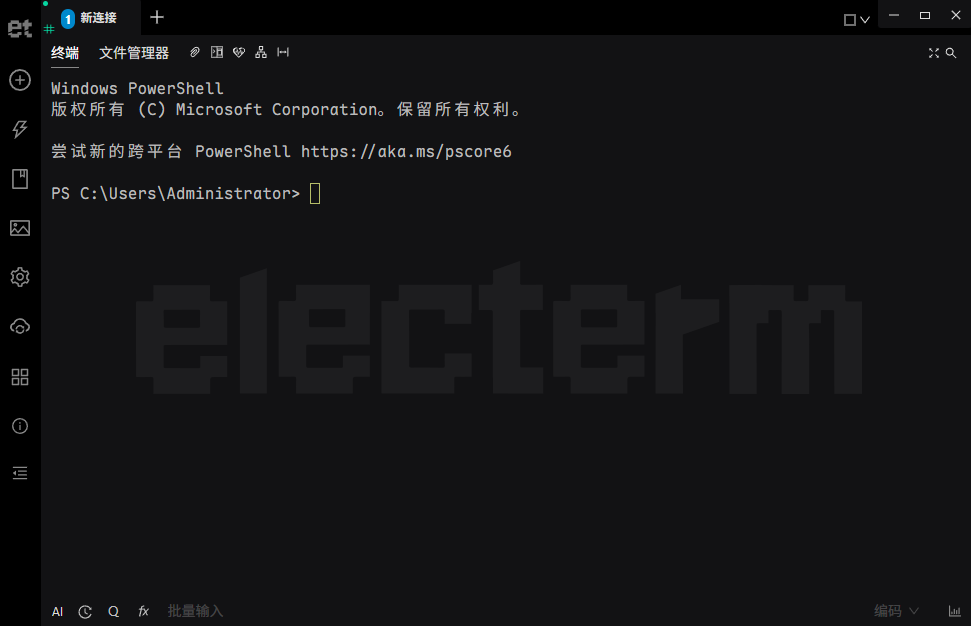971x626 pixels.
Task: Switch to the 终端 tab
Action: click(65, 53)
